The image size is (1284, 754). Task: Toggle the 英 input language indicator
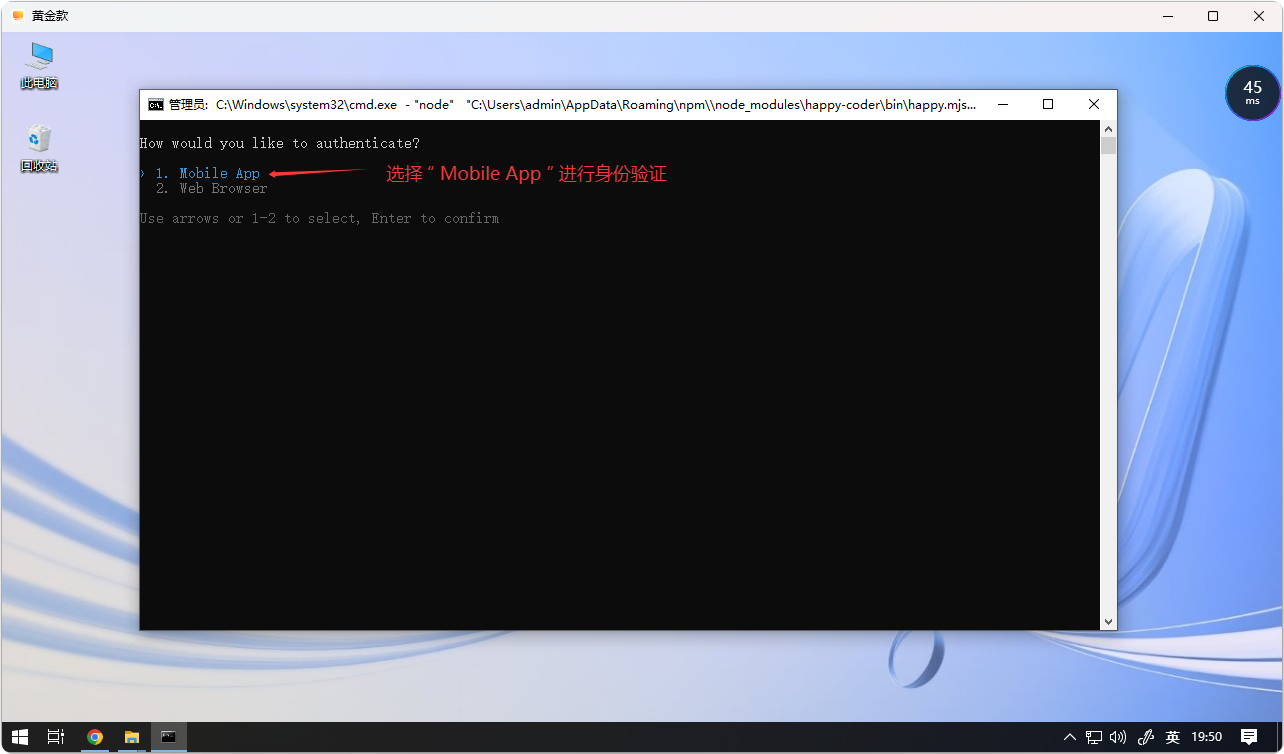tap(1172, 737)
